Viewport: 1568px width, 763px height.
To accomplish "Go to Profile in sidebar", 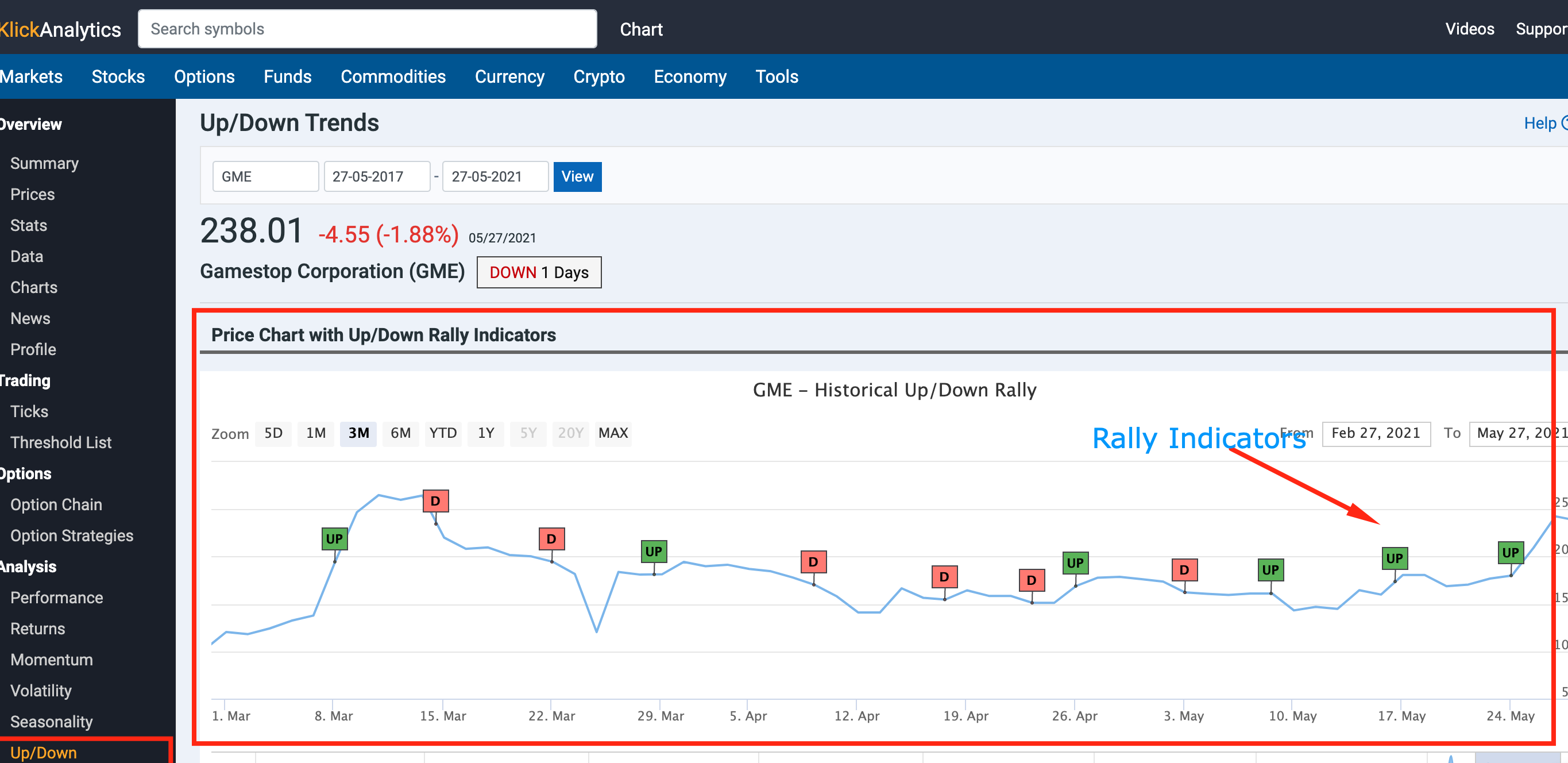I will [33, 349].
